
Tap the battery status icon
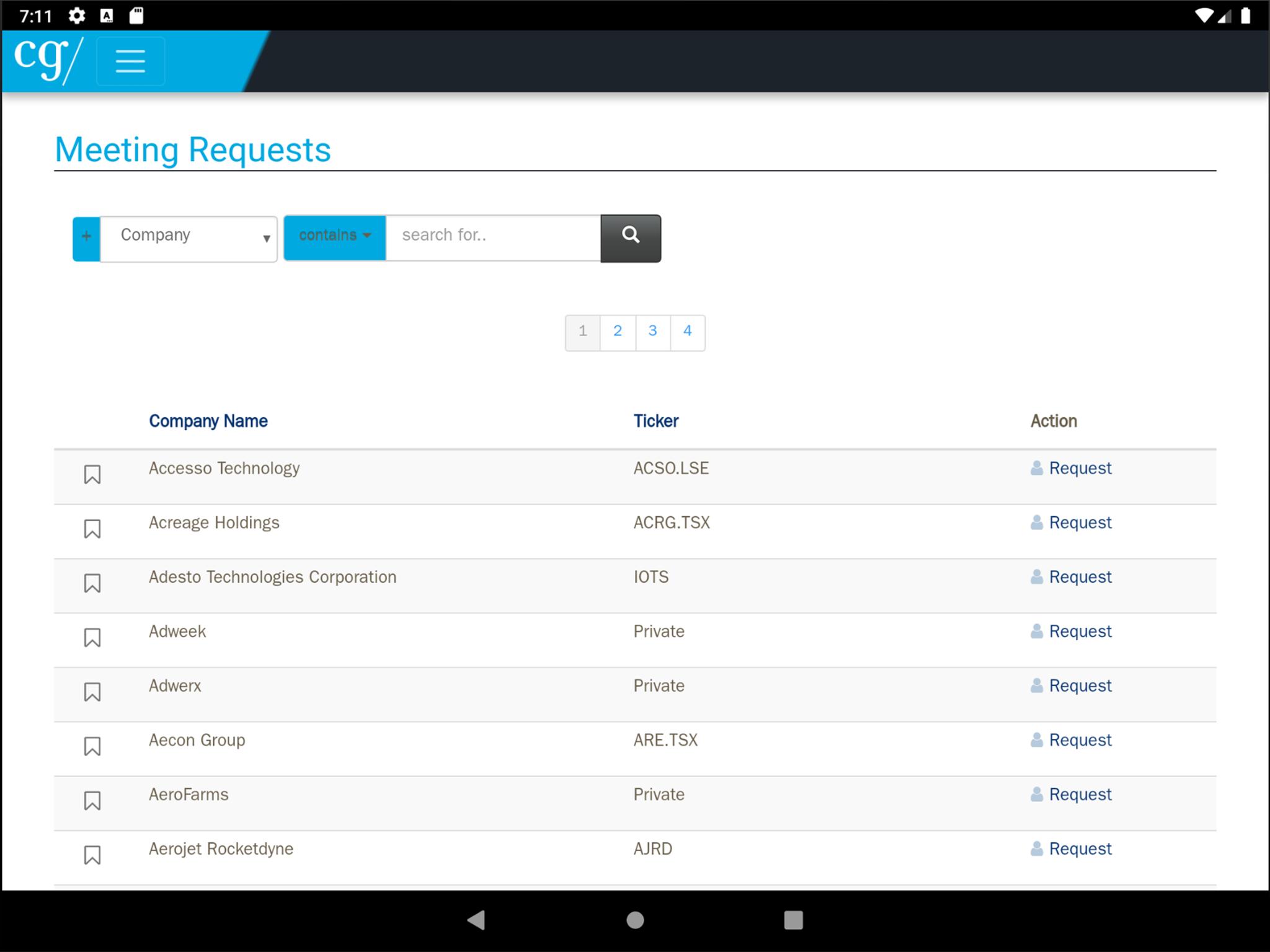(1245, 15)
